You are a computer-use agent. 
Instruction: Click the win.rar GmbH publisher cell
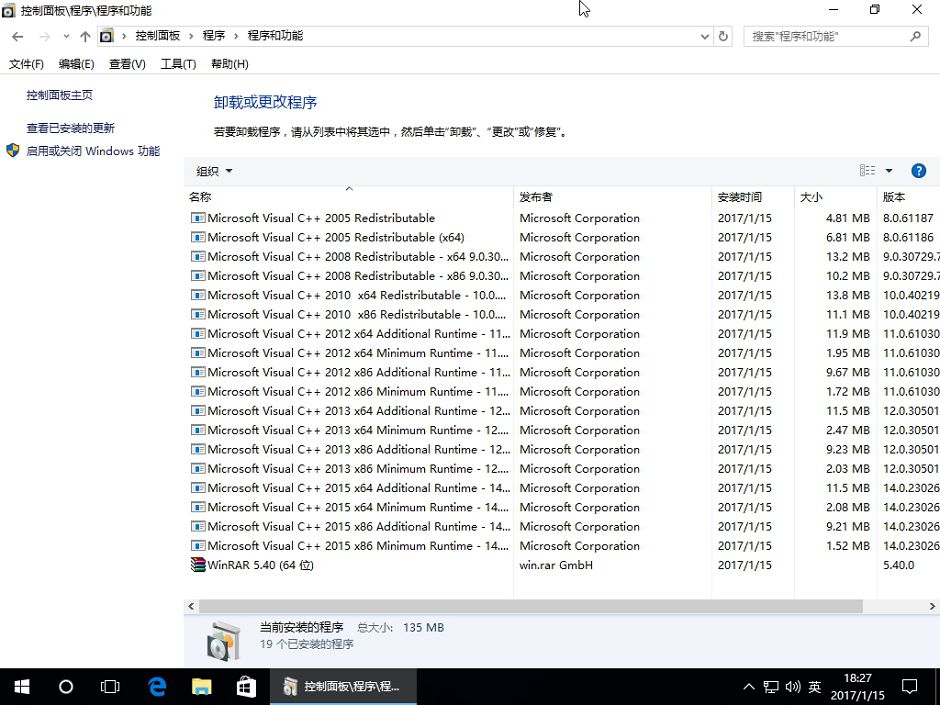[x=556, y=565]
